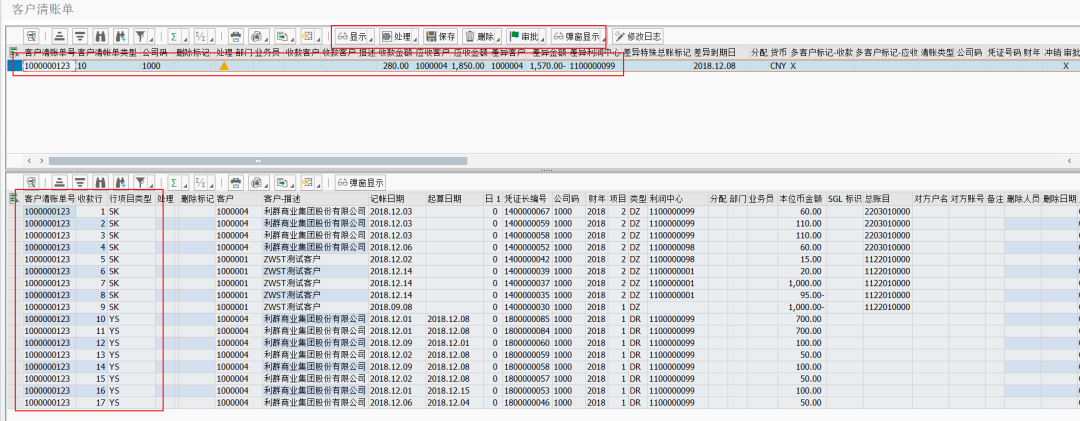Click the 修改日志 change log button
Image resolution: width=1080 pixels, height=421 pixels.
638,37
